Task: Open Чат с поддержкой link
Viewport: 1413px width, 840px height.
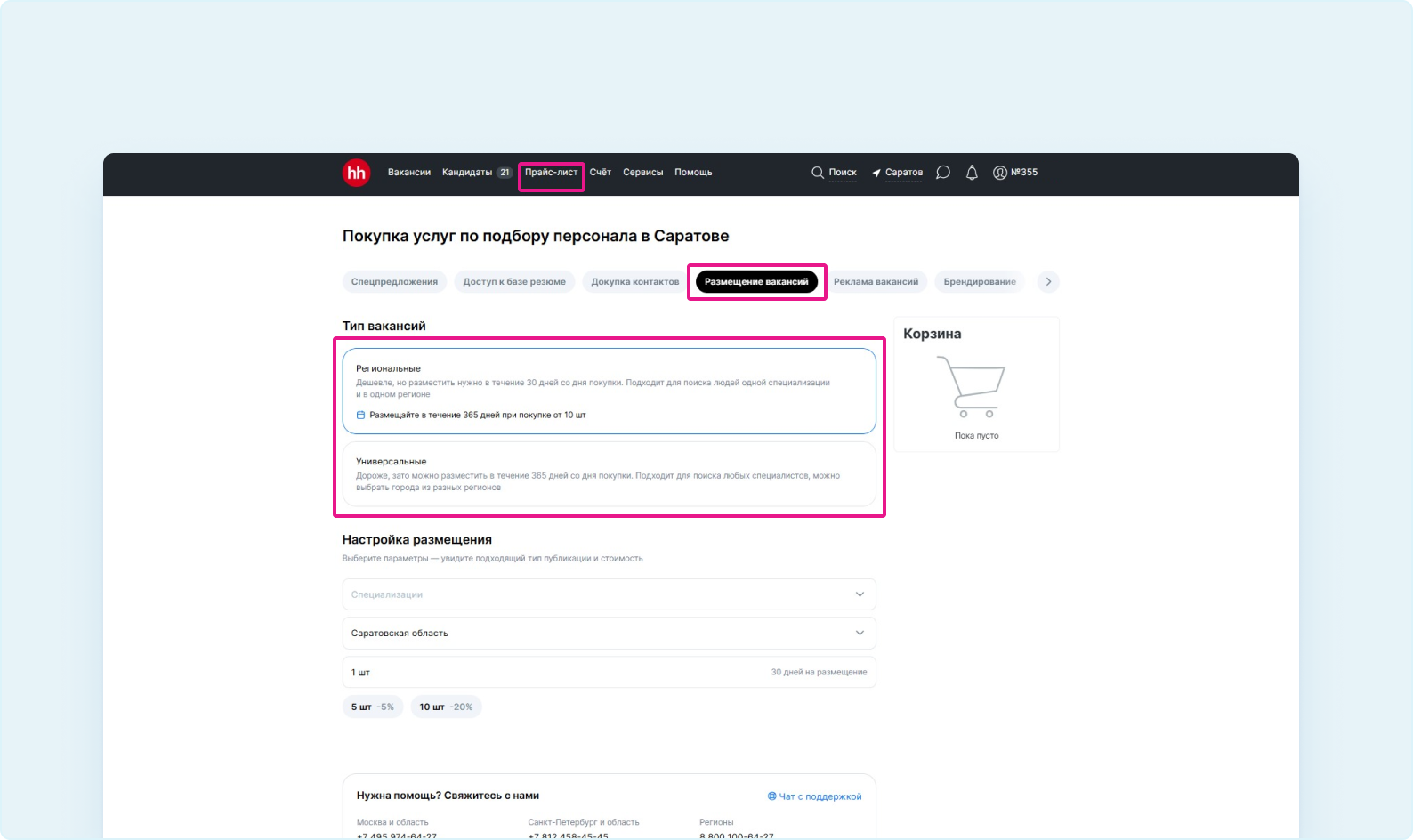Action: tap(820, 796)
